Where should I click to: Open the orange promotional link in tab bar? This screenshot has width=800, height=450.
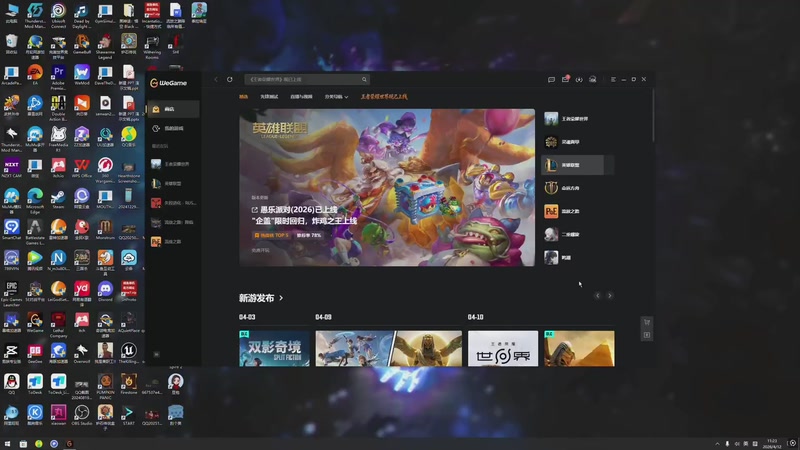coord(384,96)
